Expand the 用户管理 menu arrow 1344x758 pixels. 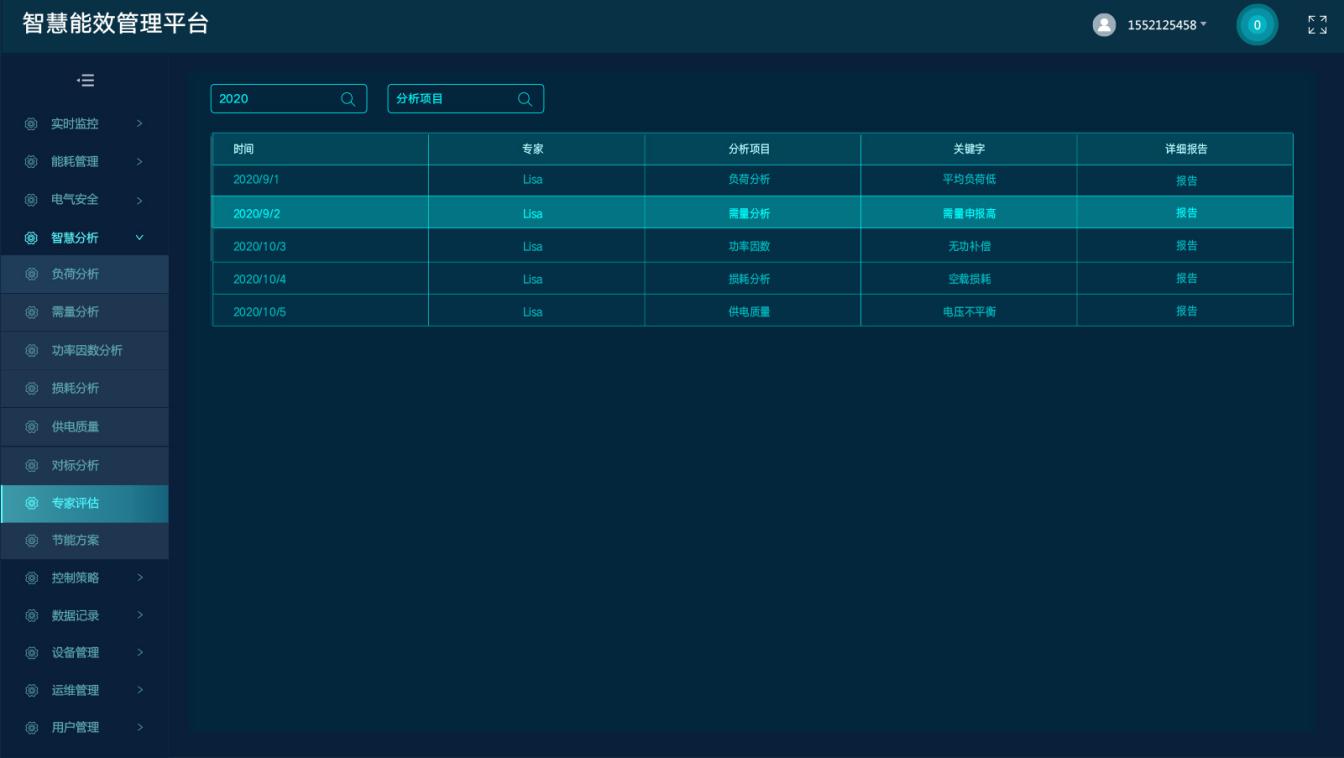tap(139, 728)
